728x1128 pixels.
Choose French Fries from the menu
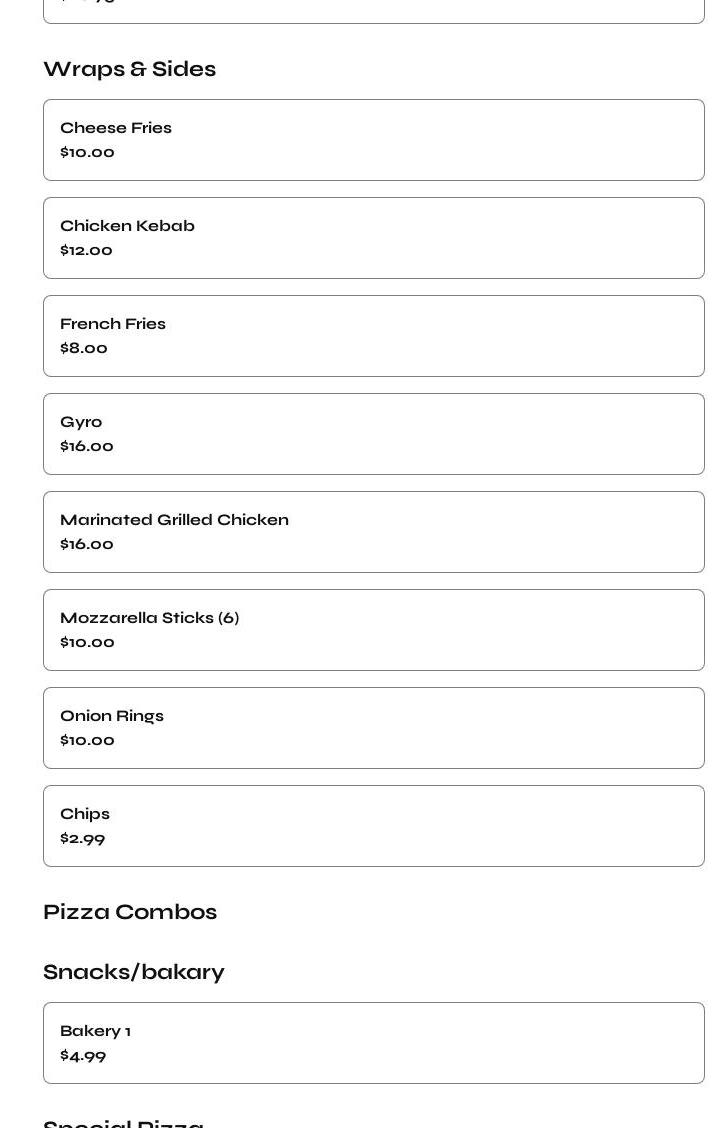point(373,336)
